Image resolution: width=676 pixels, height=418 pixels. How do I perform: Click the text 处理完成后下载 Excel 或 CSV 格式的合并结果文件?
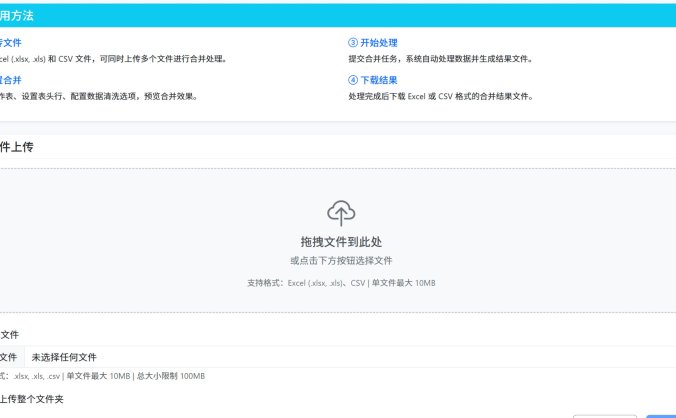coord(441,96)
